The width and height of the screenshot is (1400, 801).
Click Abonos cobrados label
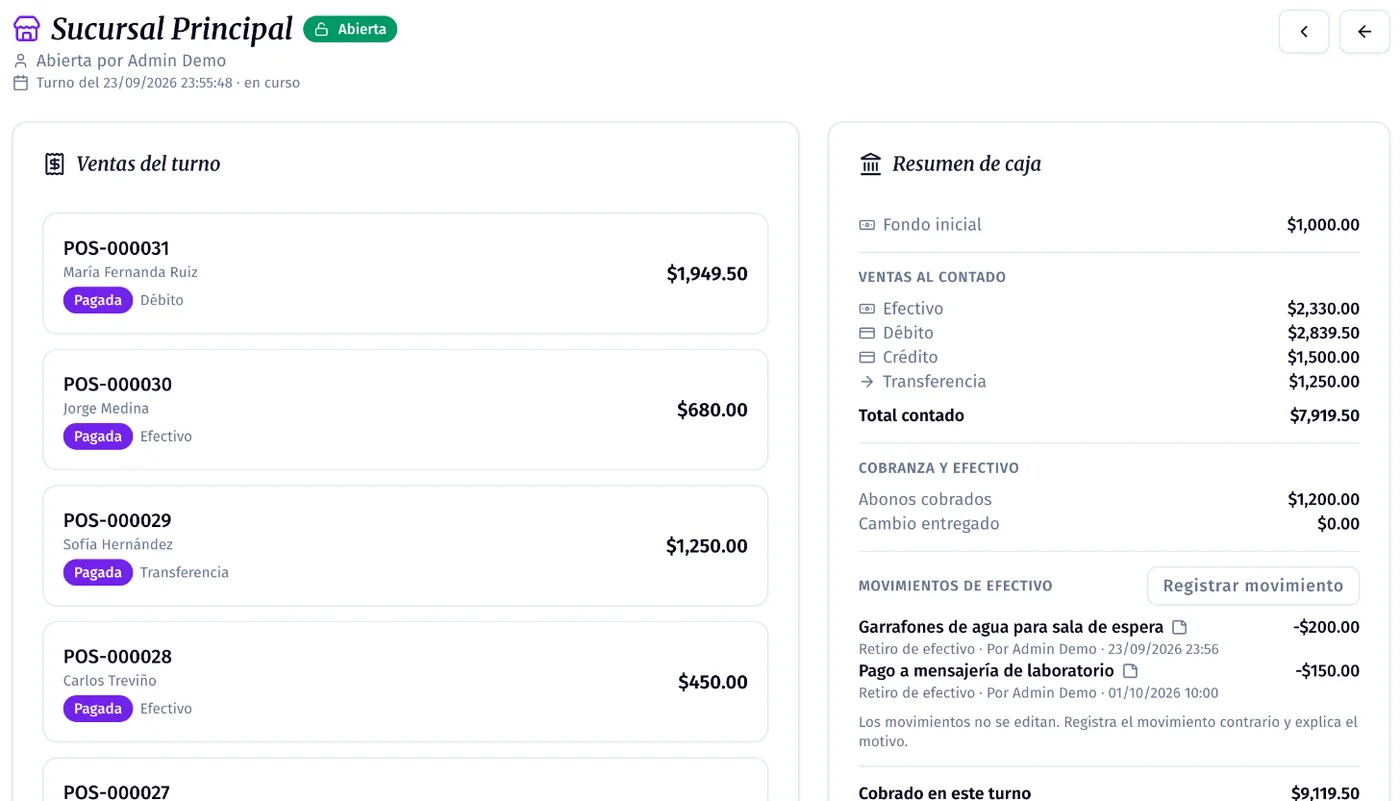point(925,499)
